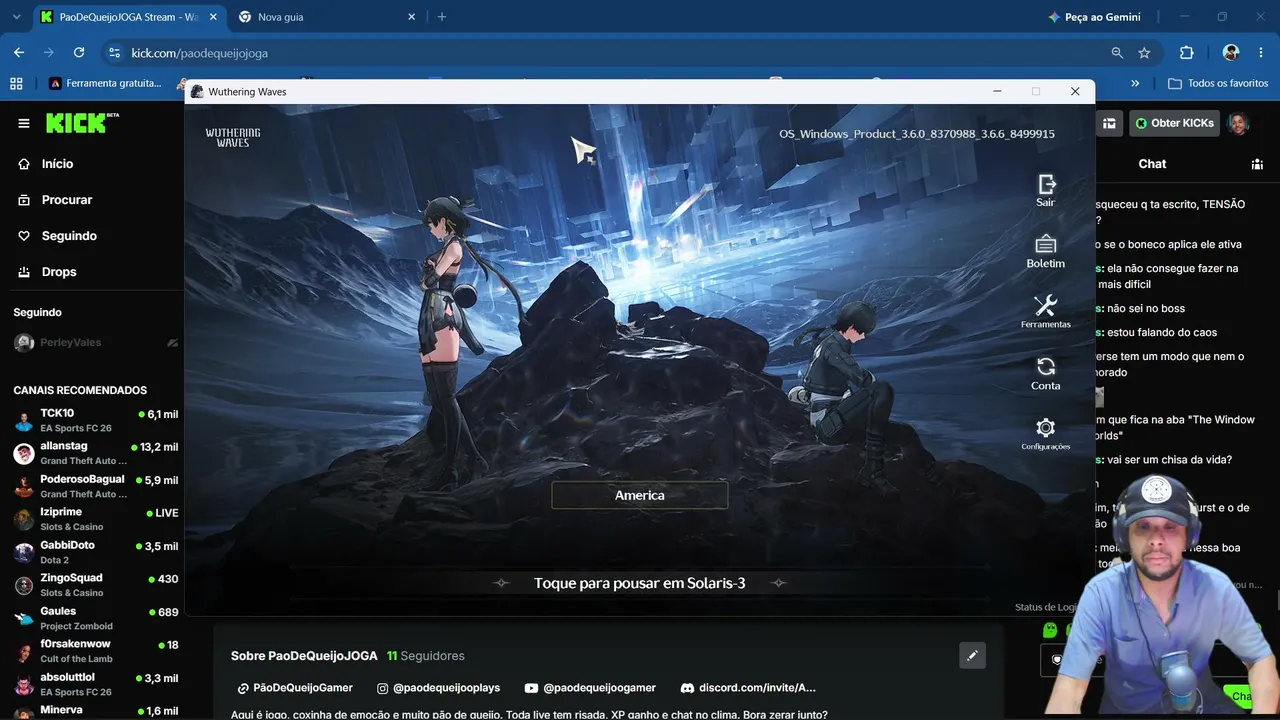Click the kick.com address bar
1280x720 pixels.
600,53
